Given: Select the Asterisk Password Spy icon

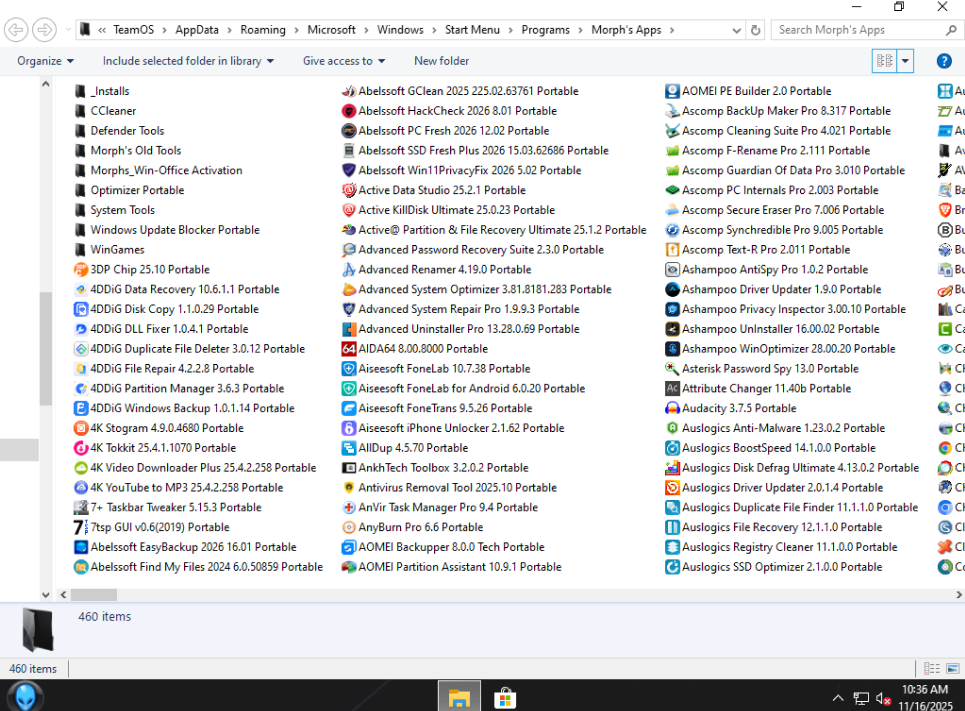Looking at the screenshot, I should [x=672, y=369].
